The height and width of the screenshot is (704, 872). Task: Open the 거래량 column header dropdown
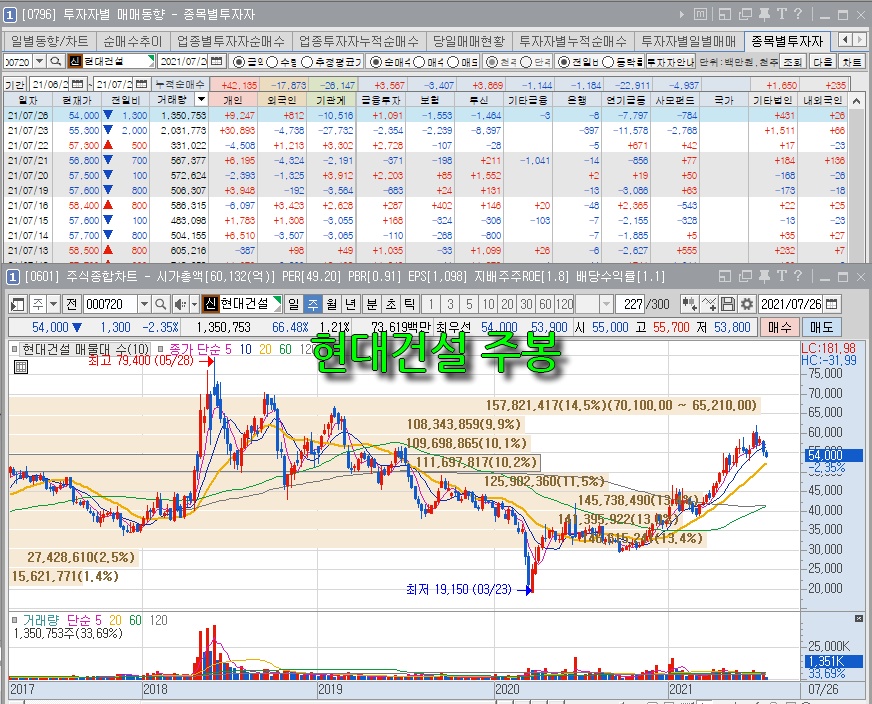pos(201,100)
